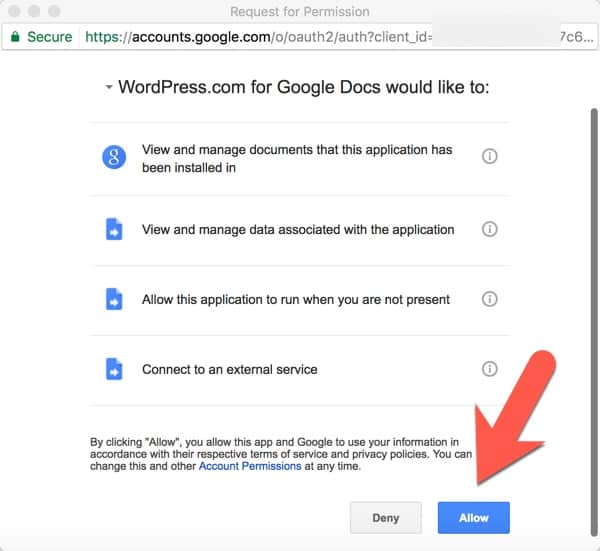Click the document icon beside "Connect to an external service"
The height and width of the screenshot is (551, 600).
coord(114,369)
